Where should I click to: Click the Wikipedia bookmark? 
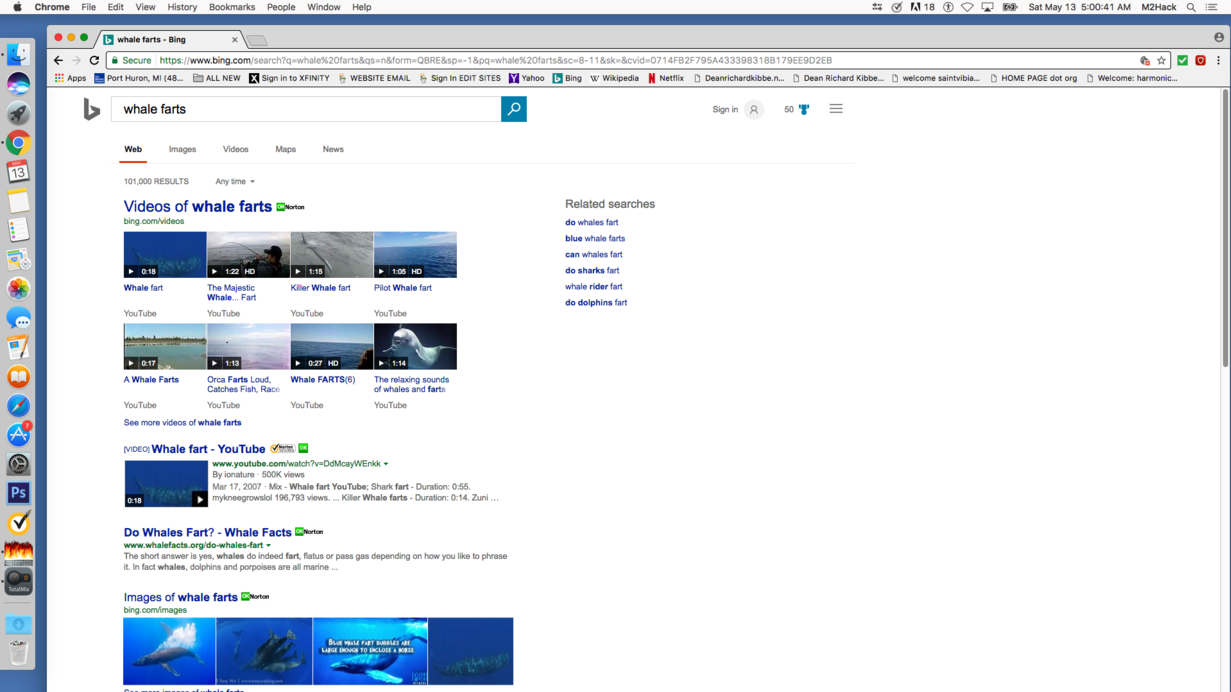[x=614, y=78]
